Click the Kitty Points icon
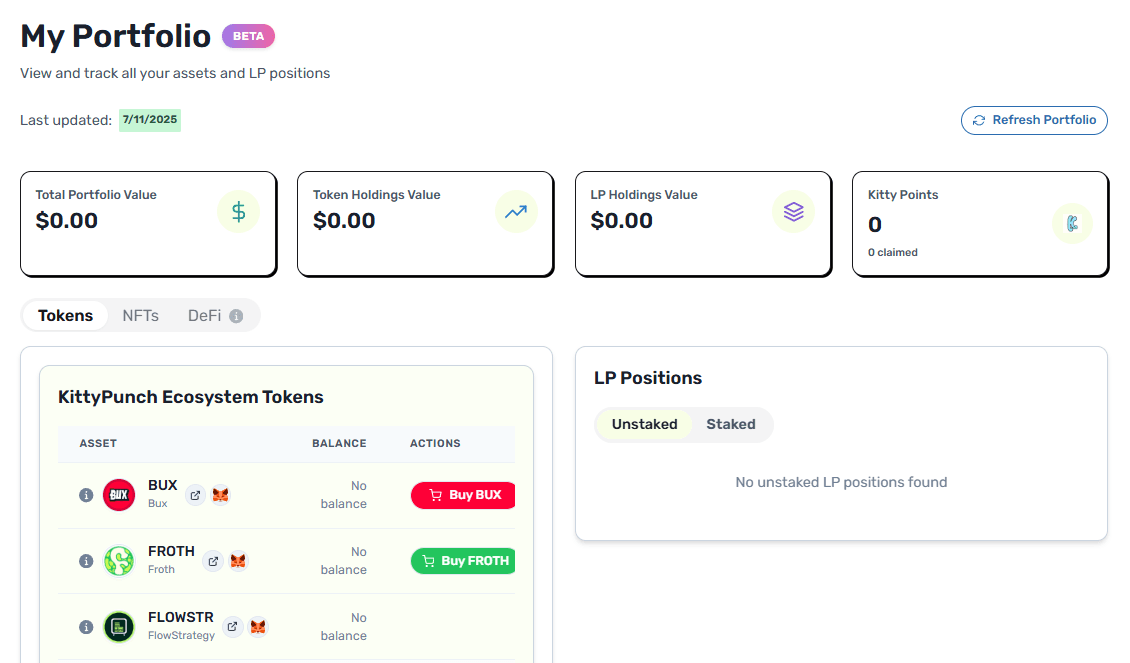1130x663 pixels. [x=1072, y=223]
